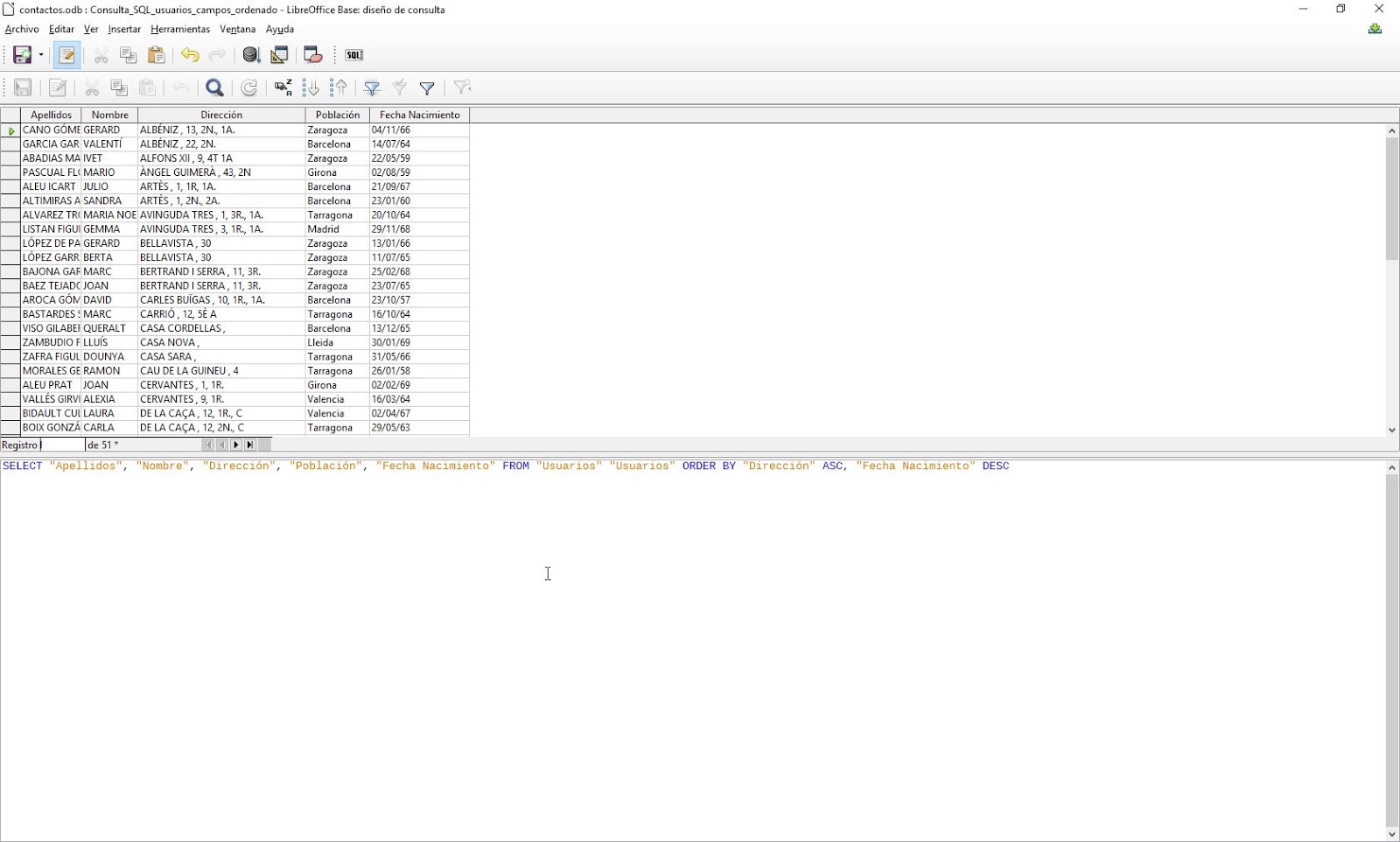The height and width of the screenshot is (842, 1400).
Task: Undo the last change
Action: pos(190,54)
